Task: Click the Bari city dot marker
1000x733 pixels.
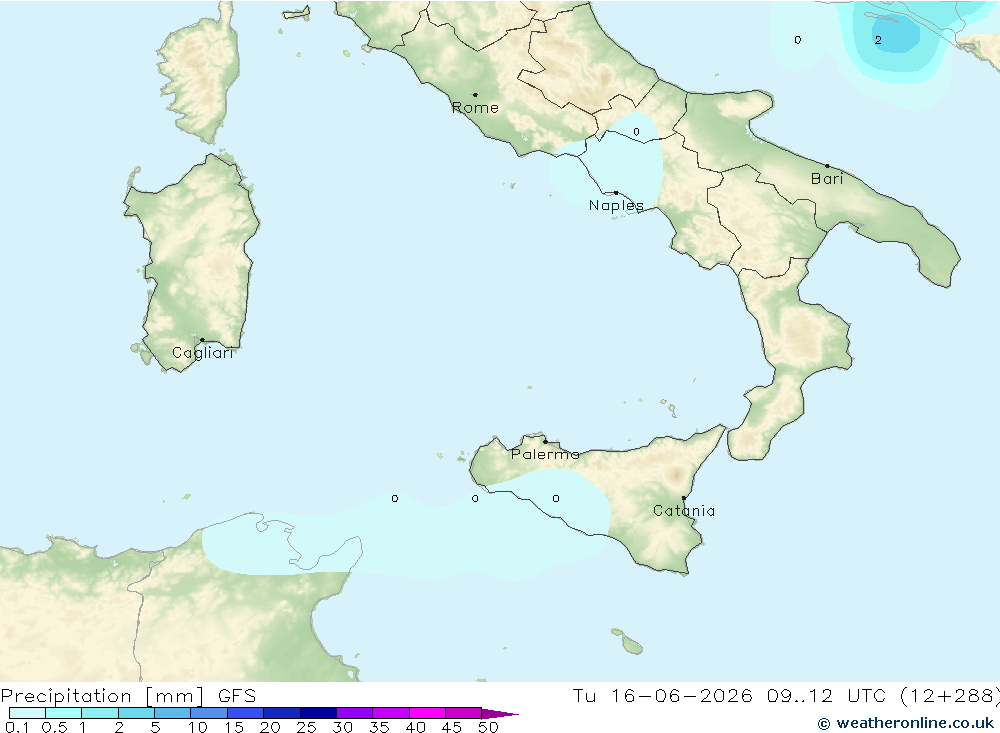Action: coord(827,166)
